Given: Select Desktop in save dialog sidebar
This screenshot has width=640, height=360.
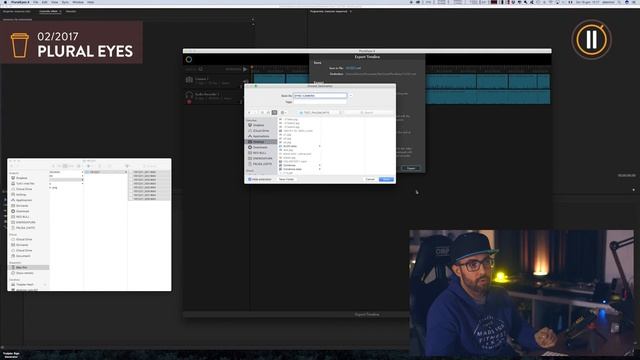Looking at the screenshot, I should tap(261, 142).
